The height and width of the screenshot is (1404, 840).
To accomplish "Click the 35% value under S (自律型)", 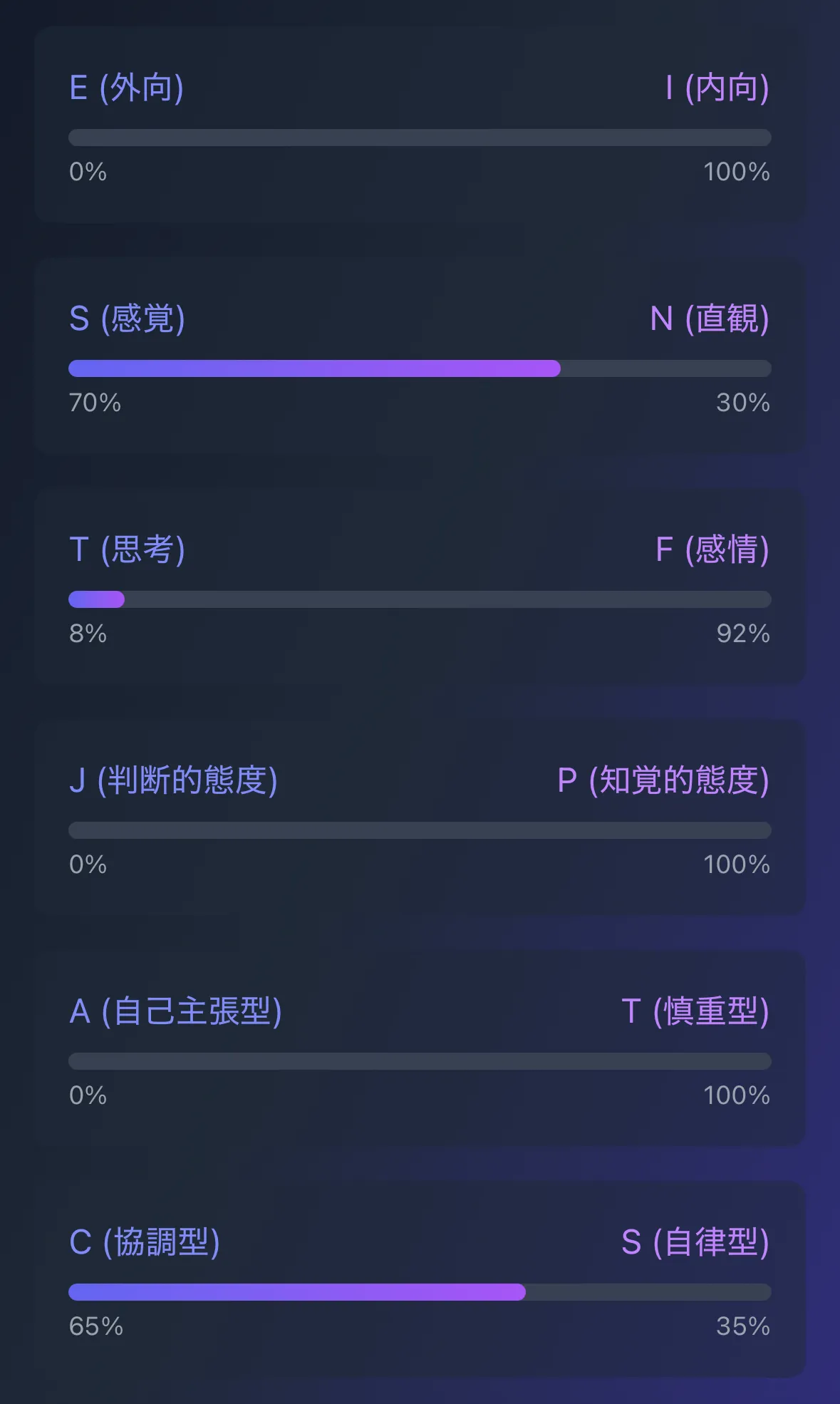I will (x=743, y=1326).
